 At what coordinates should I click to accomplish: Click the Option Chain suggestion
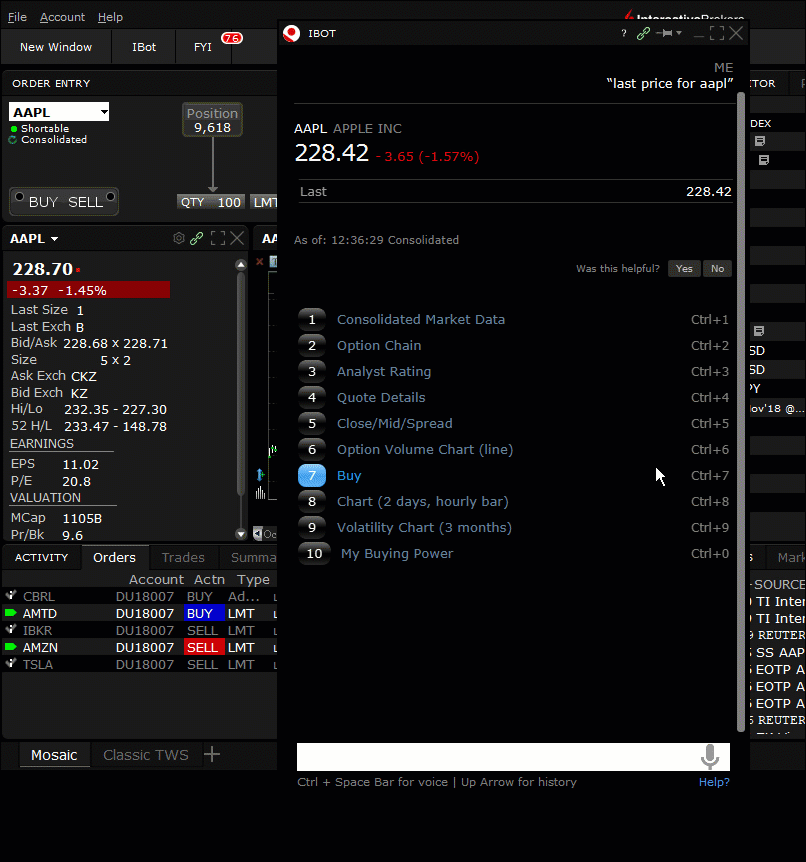tap(379, 345)
